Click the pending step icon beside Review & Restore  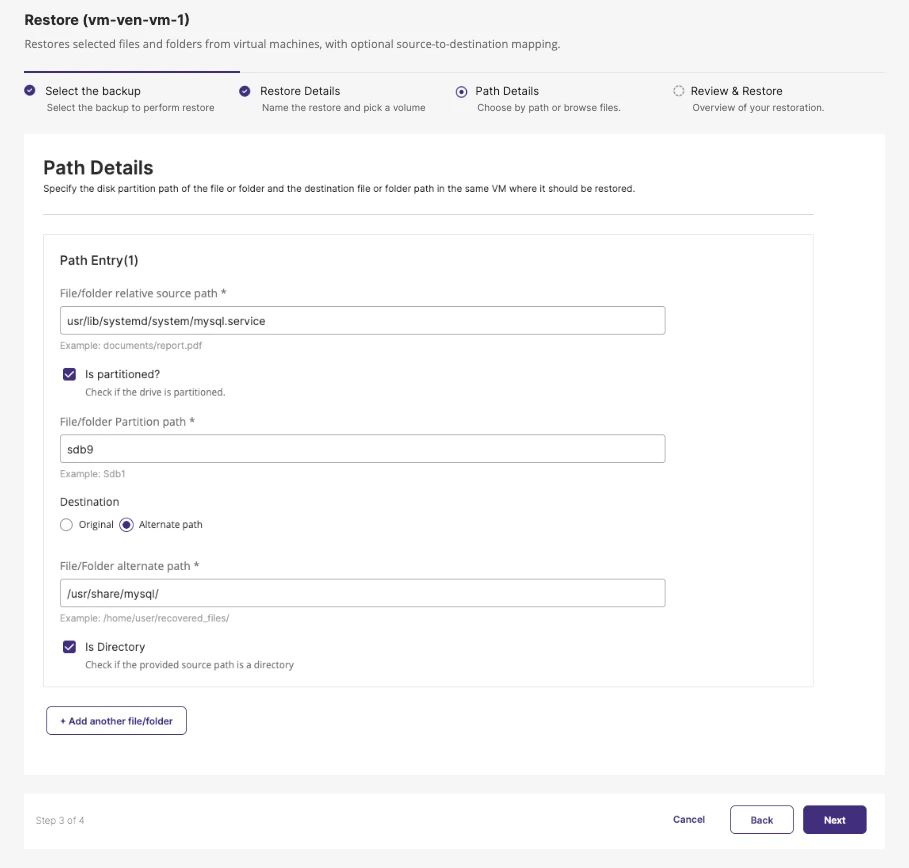tap(679, 90)
